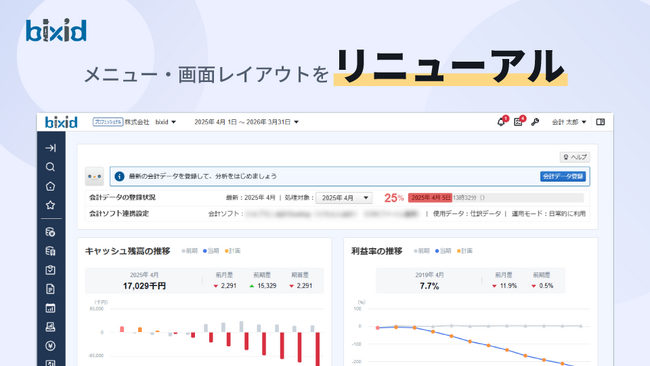Open the wrench settings icon
This screenshot has width=650, height=366.
tap(535, 122)
